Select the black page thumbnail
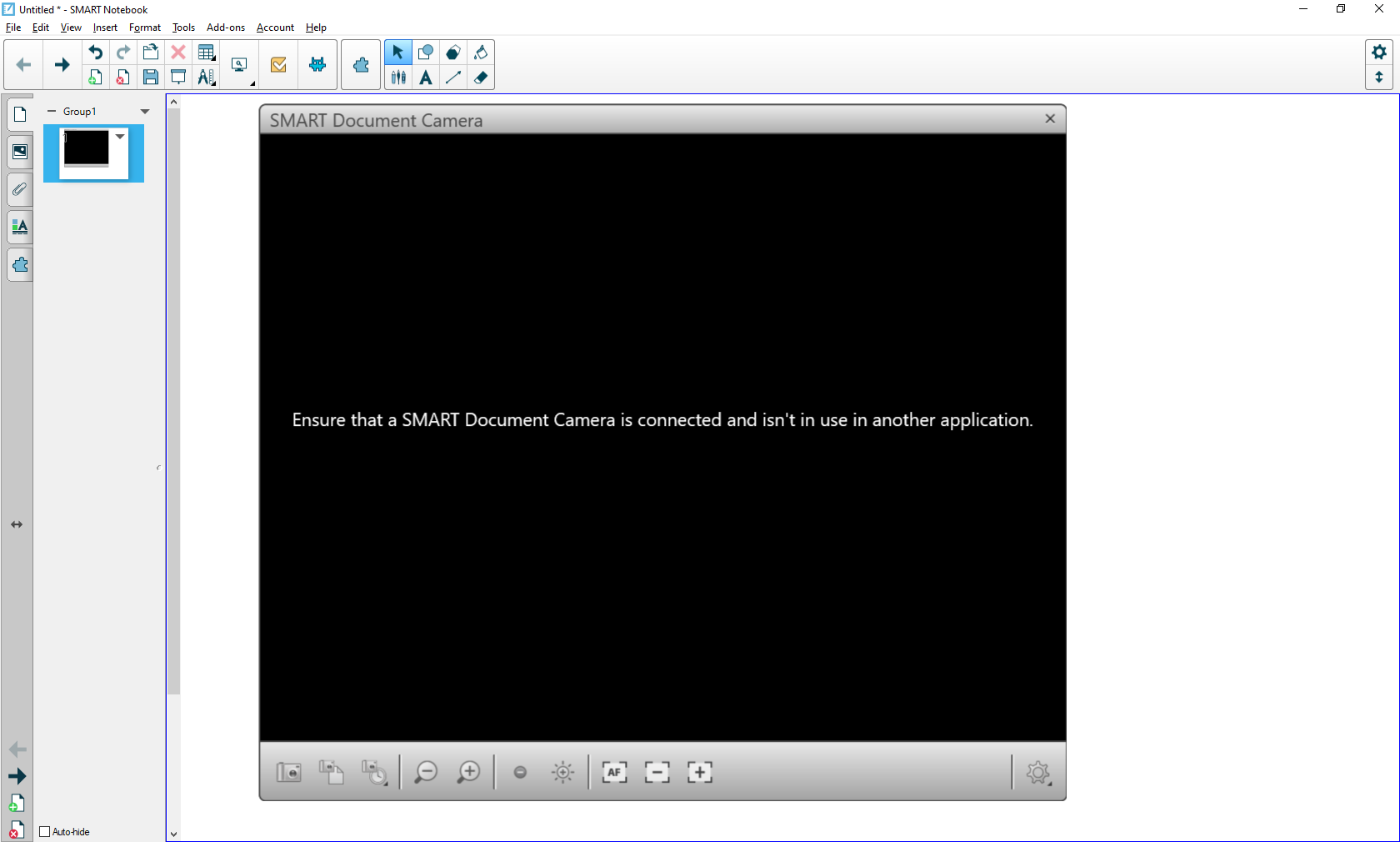Screen dimensions: 1400x842 tap(87, 148)
